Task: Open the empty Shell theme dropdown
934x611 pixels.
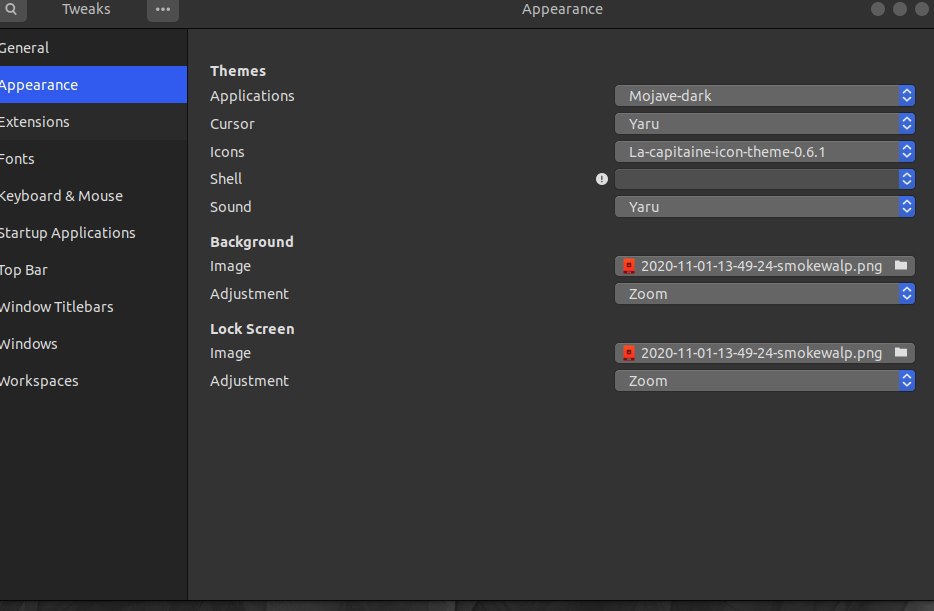Action: pyautogui.click(x=764, y=179)
